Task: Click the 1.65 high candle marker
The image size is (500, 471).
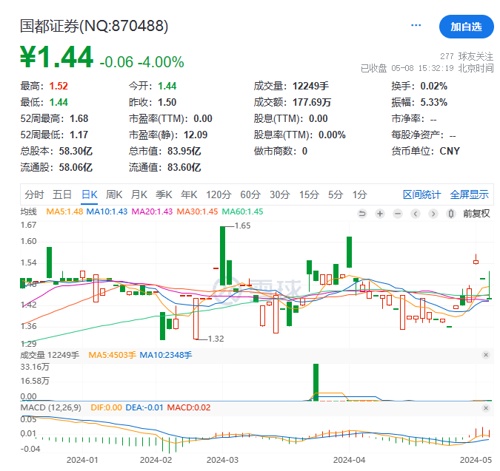Action: pyautogui.click(x=242, y=226)
